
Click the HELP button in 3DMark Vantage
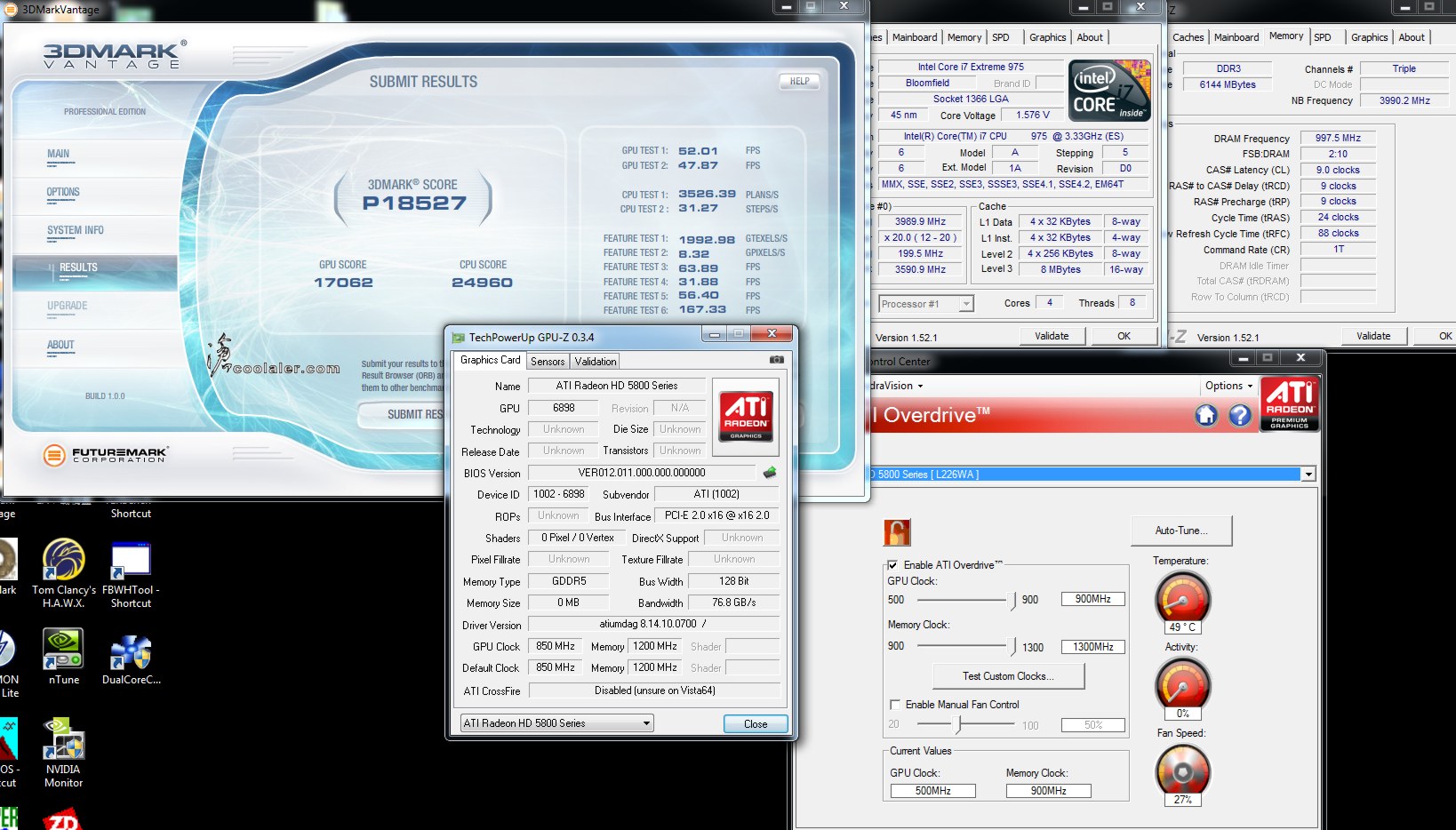799,81
